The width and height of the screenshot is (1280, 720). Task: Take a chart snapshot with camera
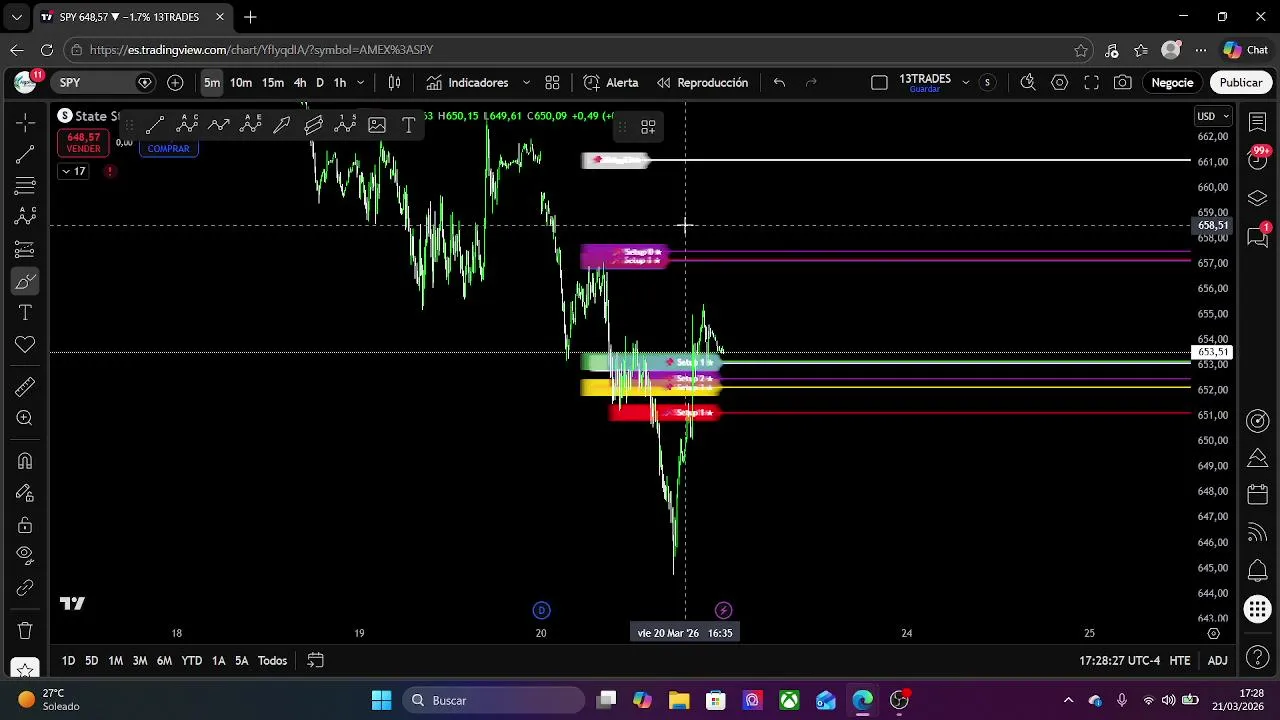click(x=1123, y=83)
